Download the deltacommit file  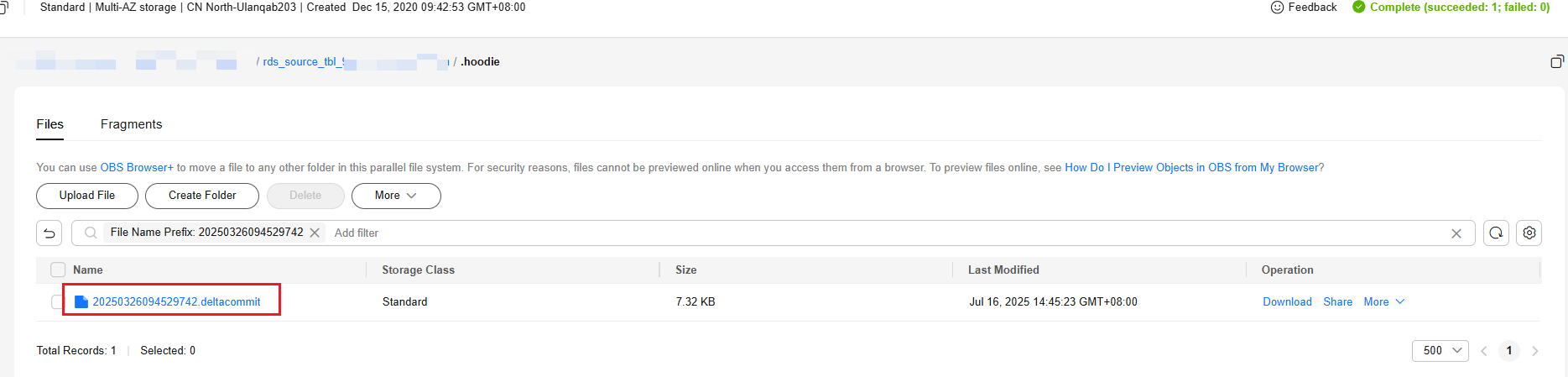[1287, 302]
